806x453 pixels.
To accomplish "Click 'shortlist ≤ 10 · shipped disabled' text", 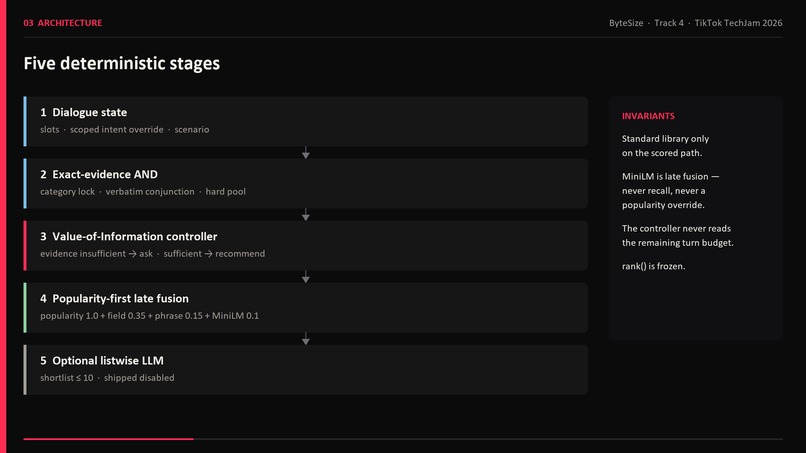I will 107,378.
